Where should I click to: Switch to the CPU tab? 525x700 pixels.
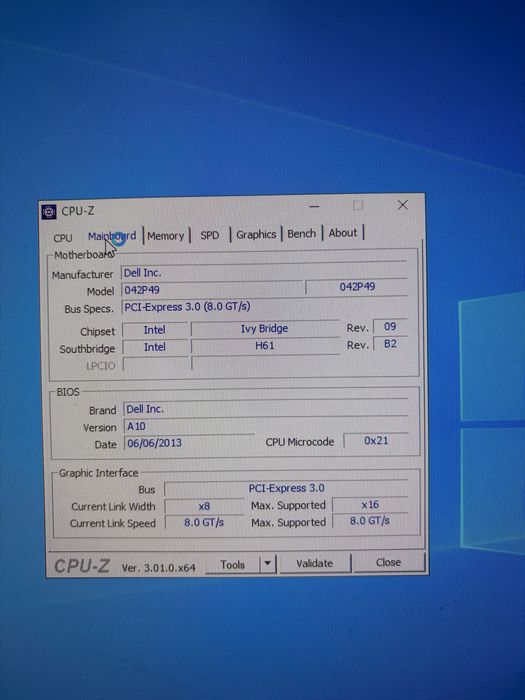63,238
